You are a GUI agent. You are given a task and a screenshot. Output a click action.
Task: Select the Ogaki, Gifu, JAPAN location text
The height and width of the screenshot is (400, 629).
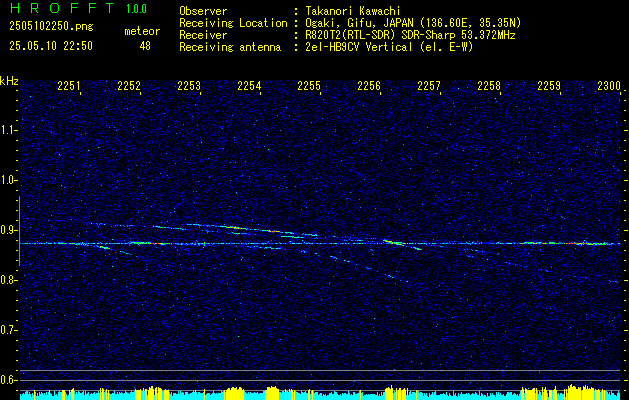pyautogui.click(x=413, y=23)
